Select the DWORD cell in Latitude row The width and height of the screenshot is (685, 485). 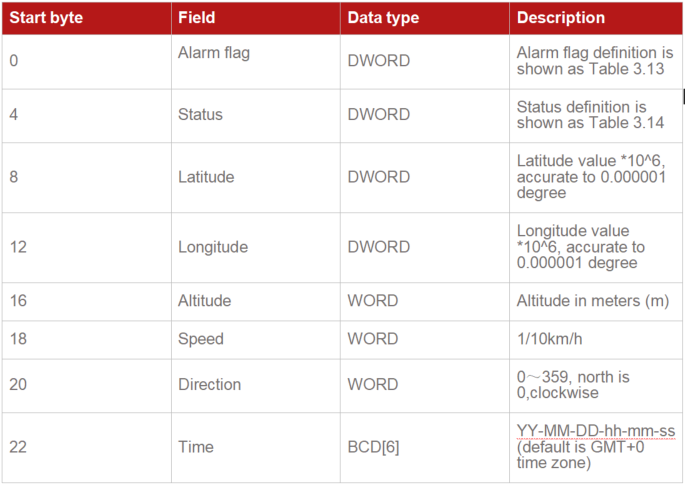pos(378,177)
